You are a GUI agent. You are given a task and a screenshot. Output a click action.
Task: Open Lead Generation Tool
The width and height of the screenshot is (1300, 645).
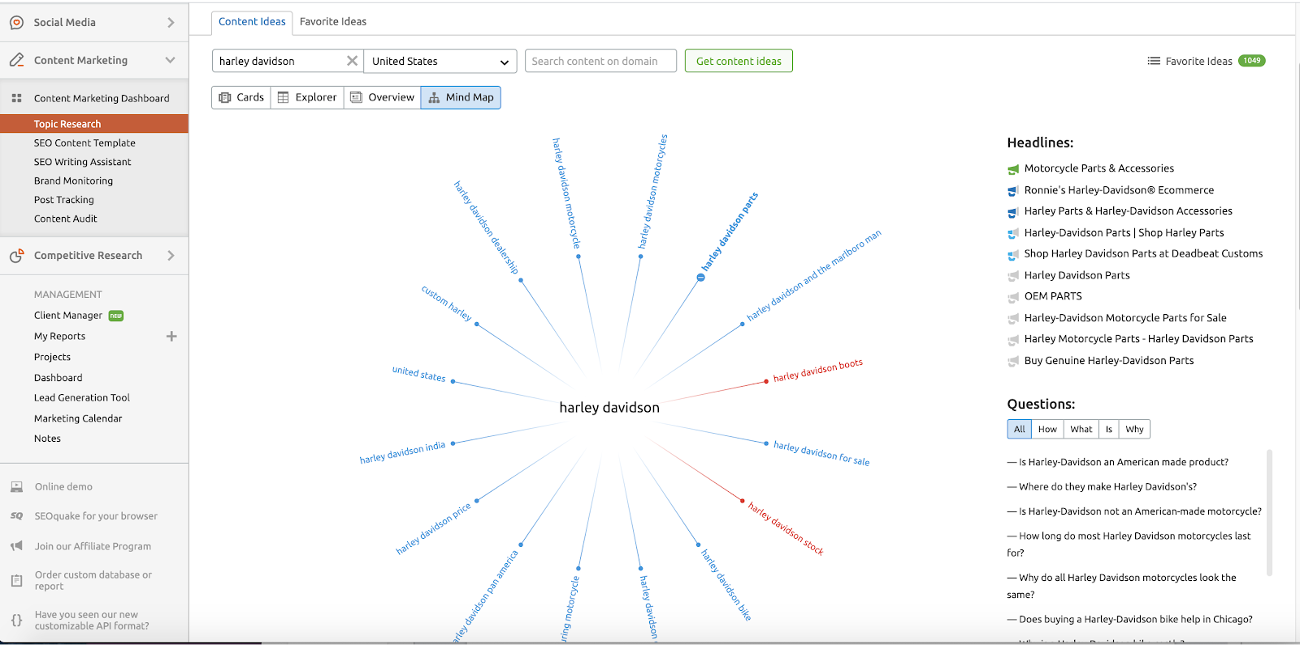pyautogui.click(x=82, y=398)
